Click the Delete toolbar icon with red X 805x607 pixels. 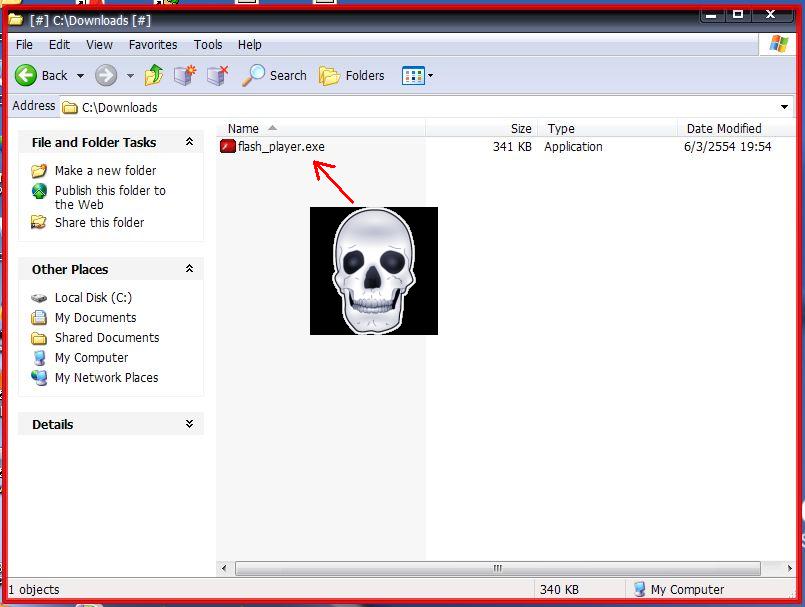pos(218,75)
